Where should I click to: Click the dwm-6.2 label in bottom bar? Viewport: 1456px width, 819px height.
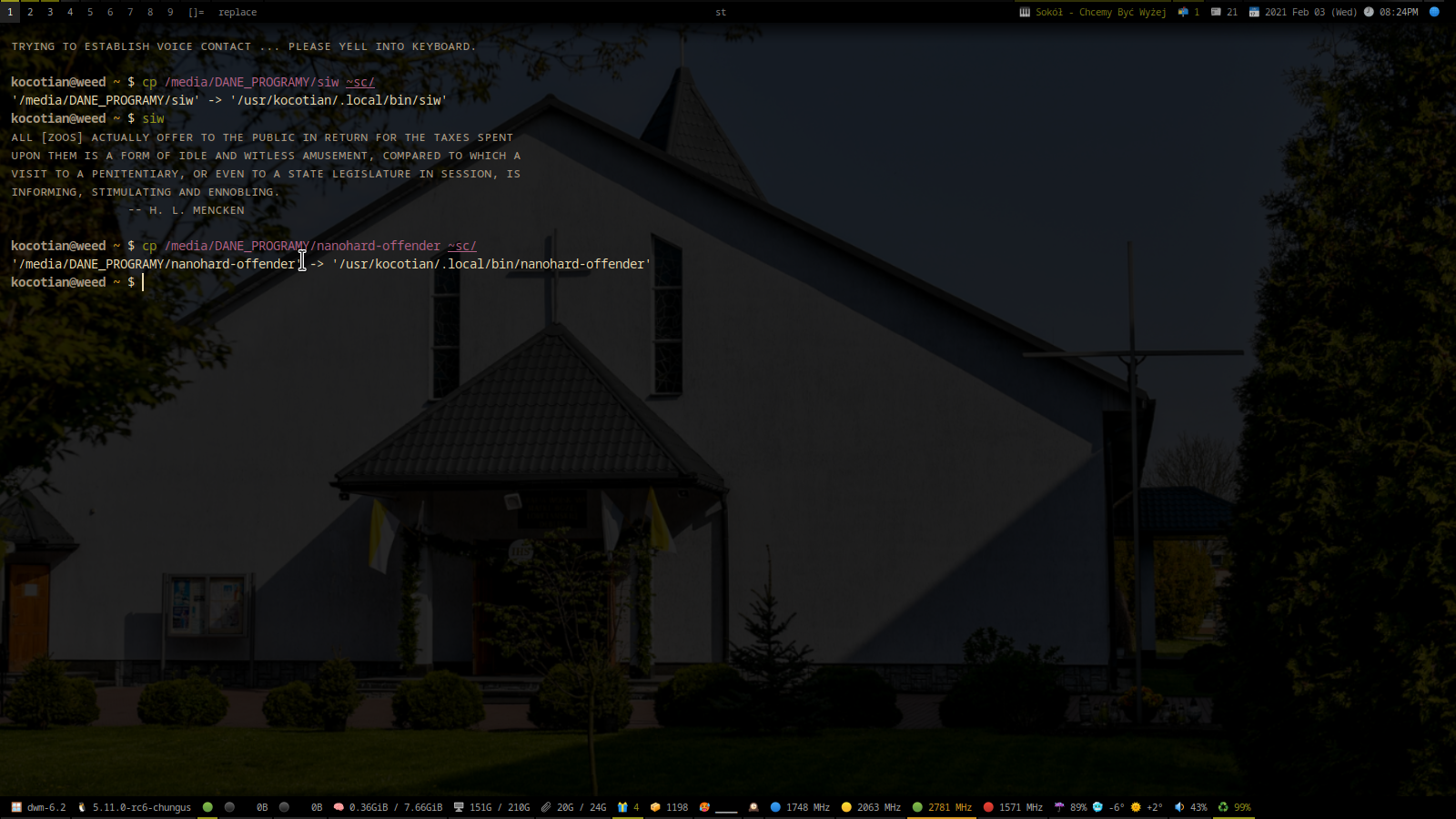coord(46,807)
